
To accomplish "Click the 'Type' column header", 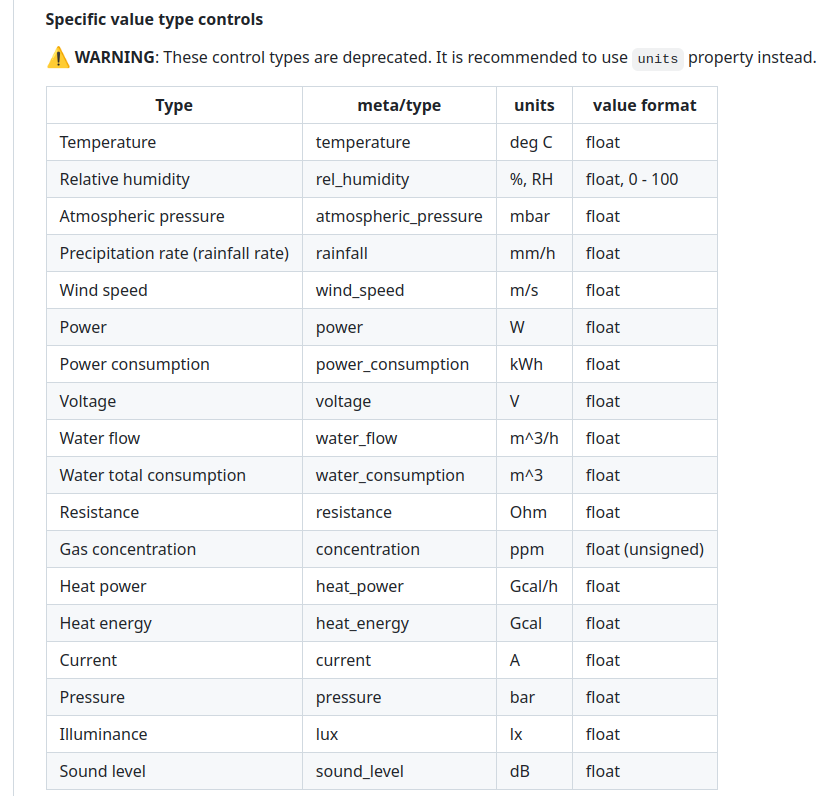I will click(x=174, y=105).
